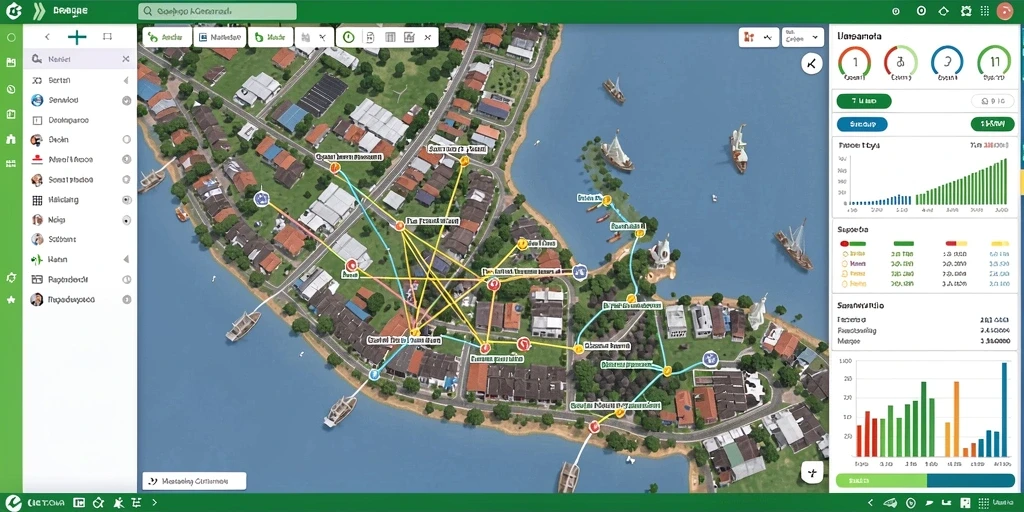Image resolution: width=1024 pixels, height=512 pixels.
Task: Toggle the switch on the card icon row
Action: pyautogui.click(x=126, y=280)
